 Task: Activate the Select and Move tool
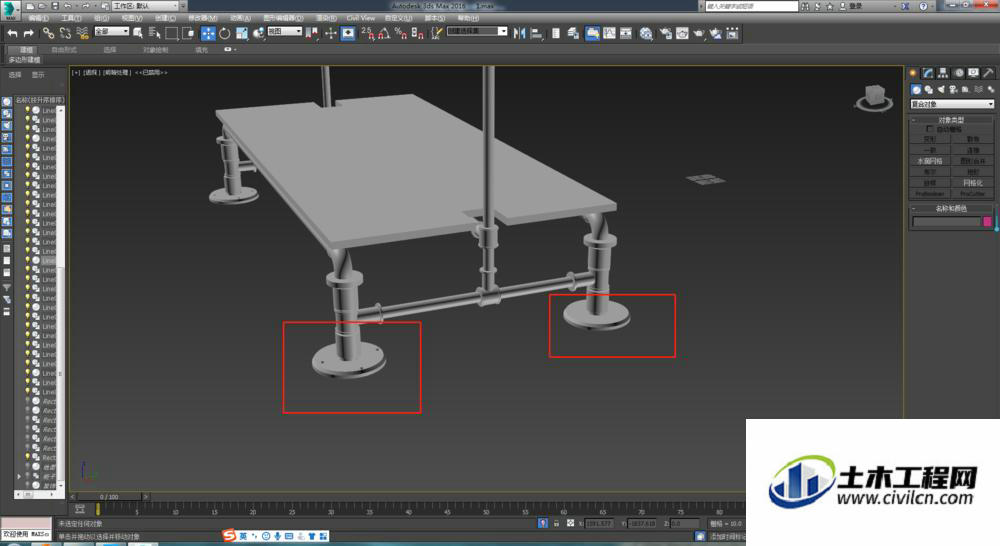208,33
